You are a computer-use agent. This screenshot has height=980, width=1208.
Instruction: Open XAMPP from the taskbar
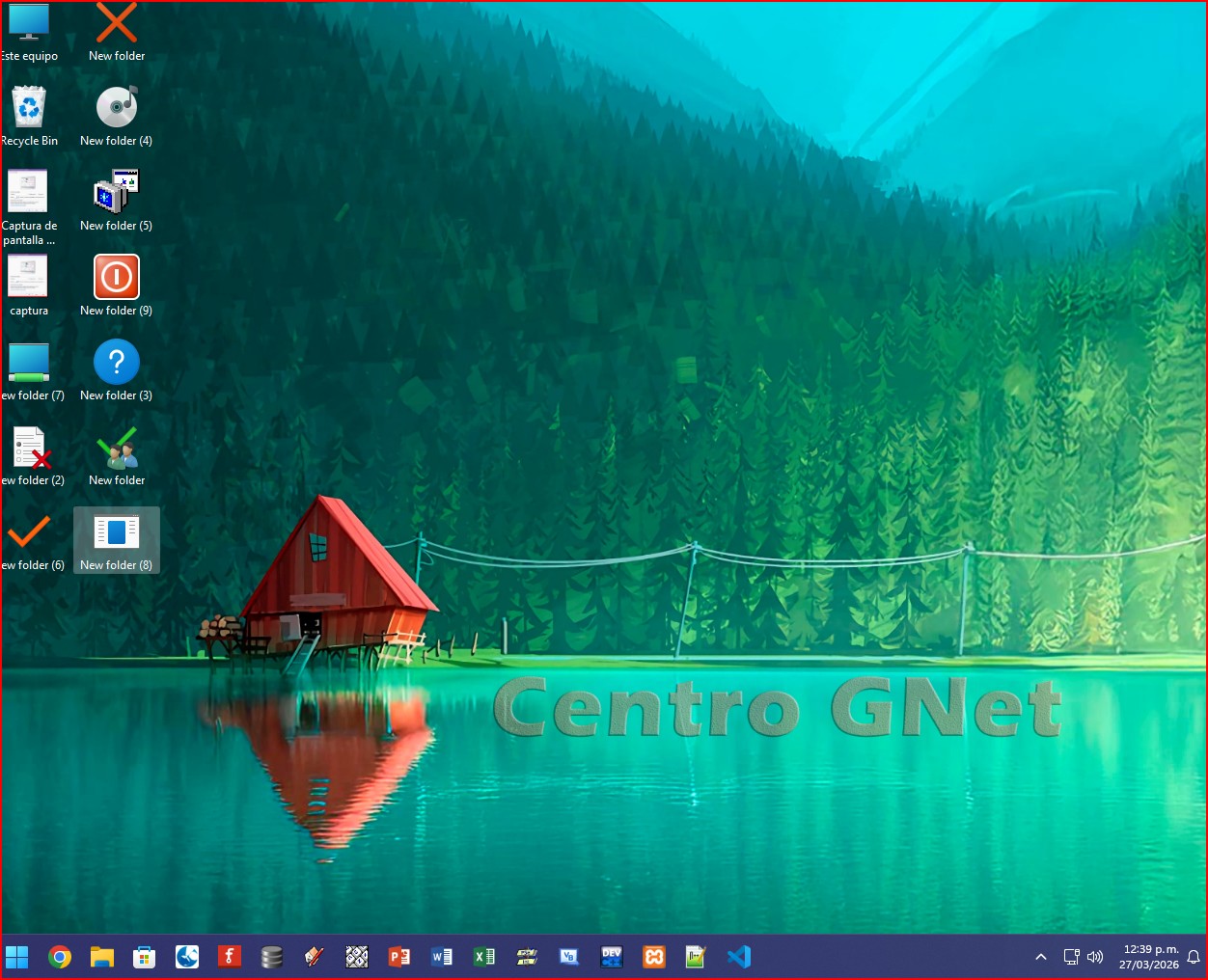[x=654, y=957]
